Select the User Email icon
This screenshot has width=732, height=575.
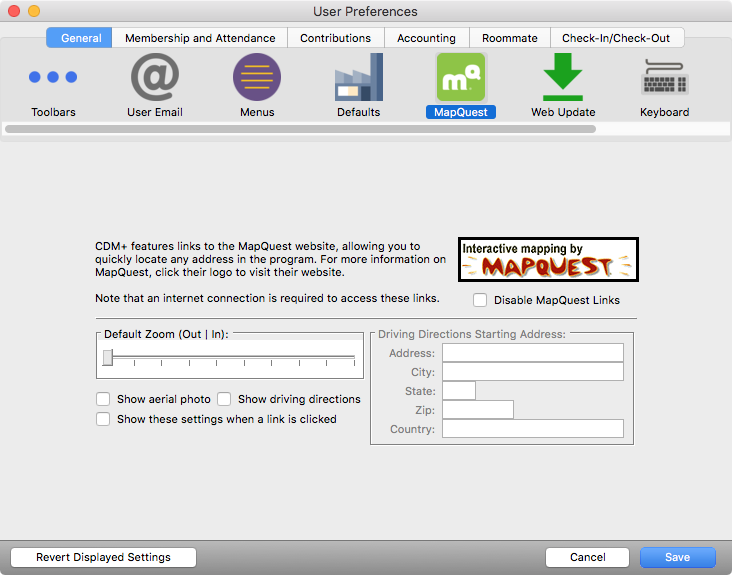point(155,78)
